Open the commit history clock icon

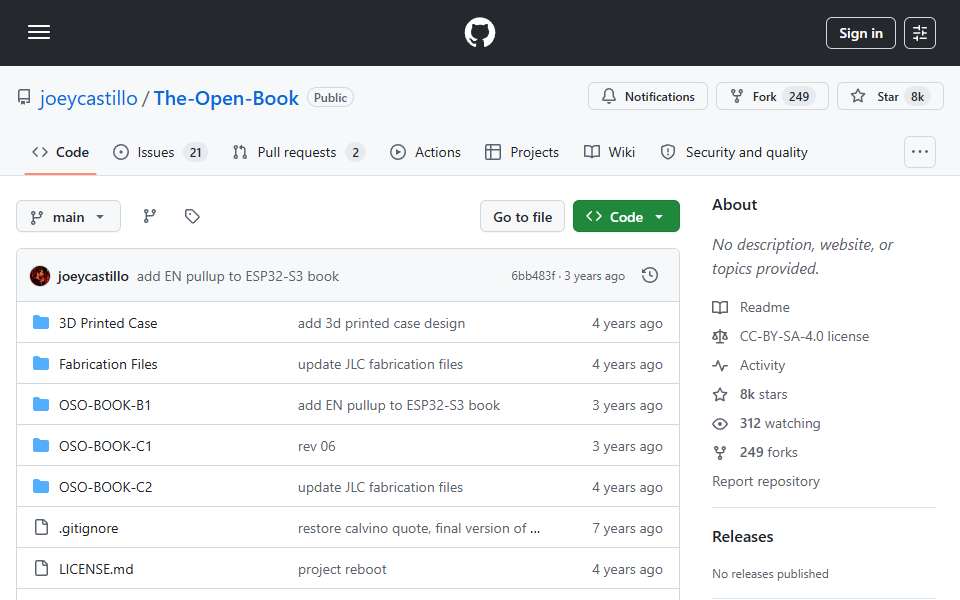(x=650, y=276)
